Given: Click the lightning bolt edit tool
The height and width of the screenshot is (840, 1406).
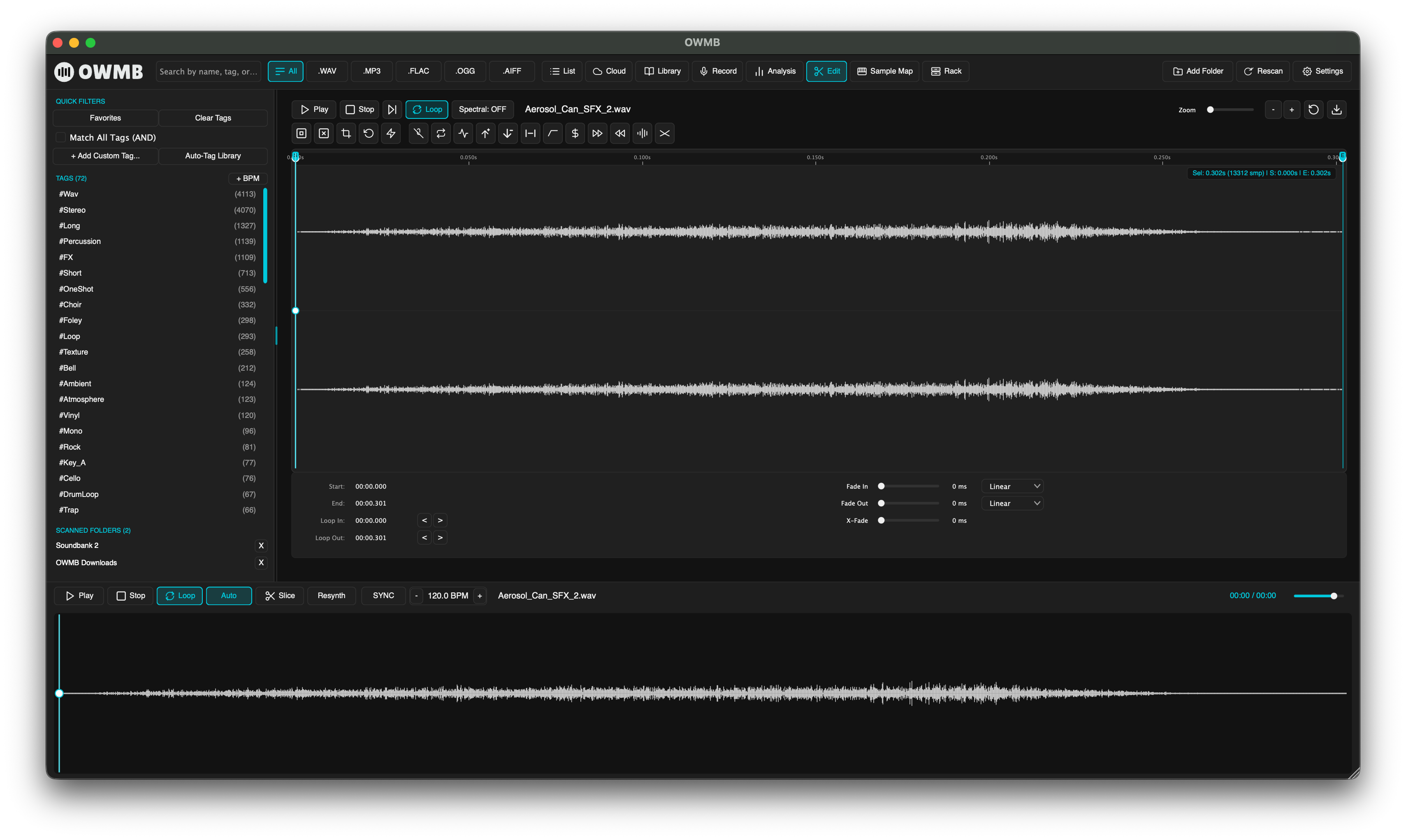Looking at the screenshot, I should 390,134.
